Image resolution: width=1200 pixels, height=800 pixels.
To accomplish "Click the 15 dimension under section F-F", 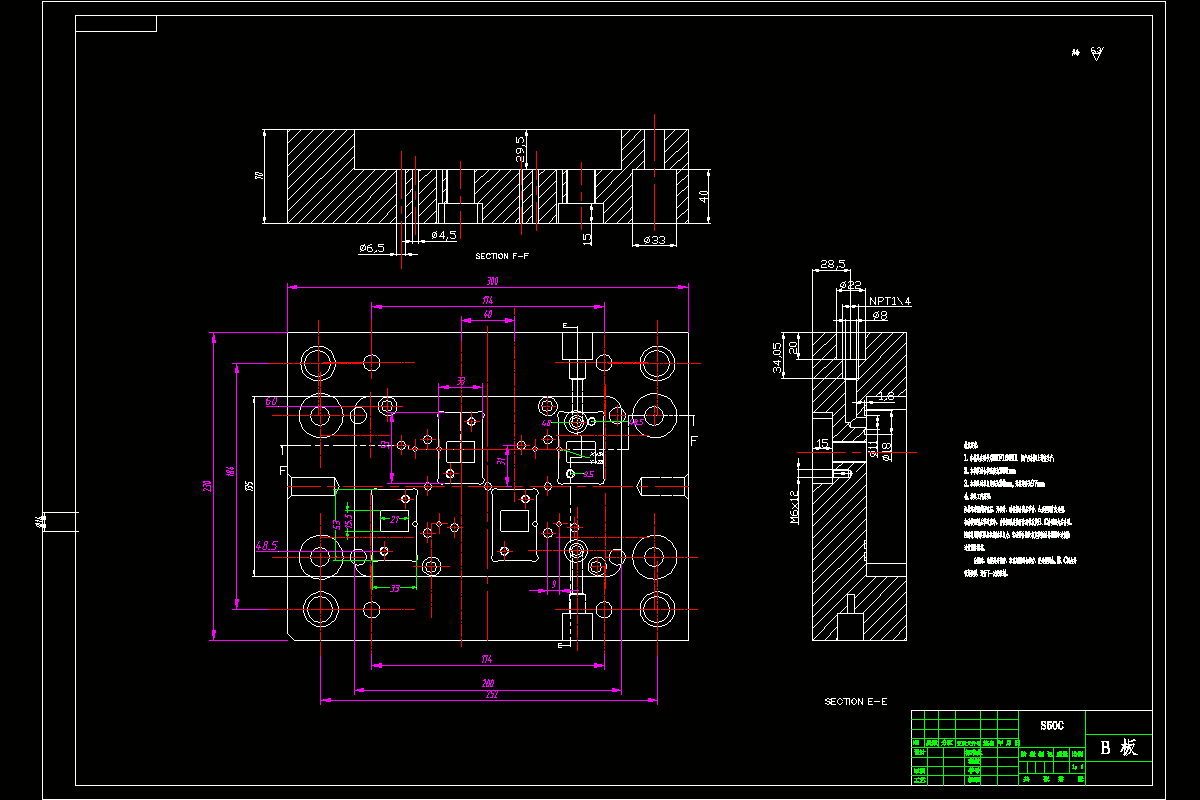I will 587,238.
